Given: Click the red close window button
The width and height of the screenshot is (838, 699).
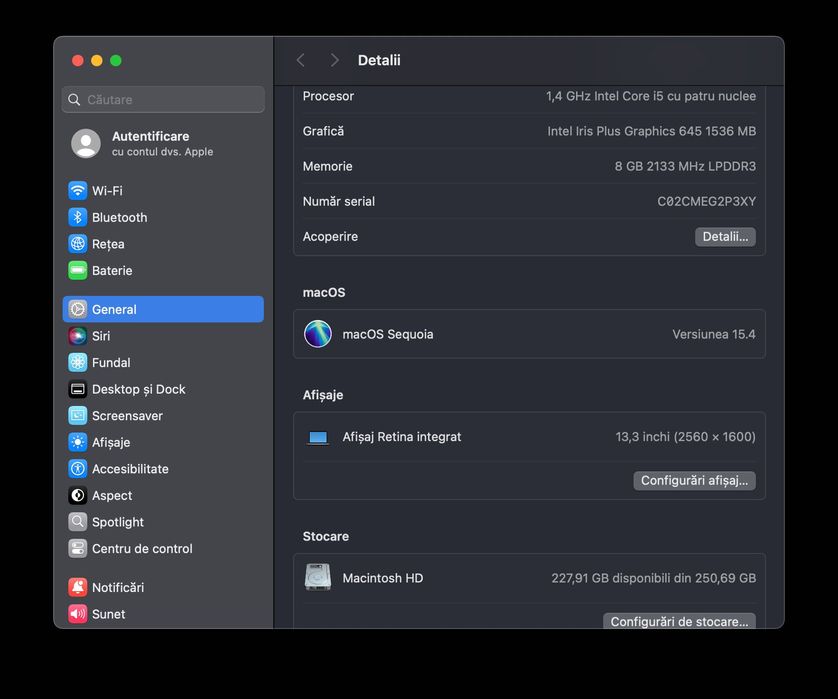Looking at the screenshot, I should 77,60.
